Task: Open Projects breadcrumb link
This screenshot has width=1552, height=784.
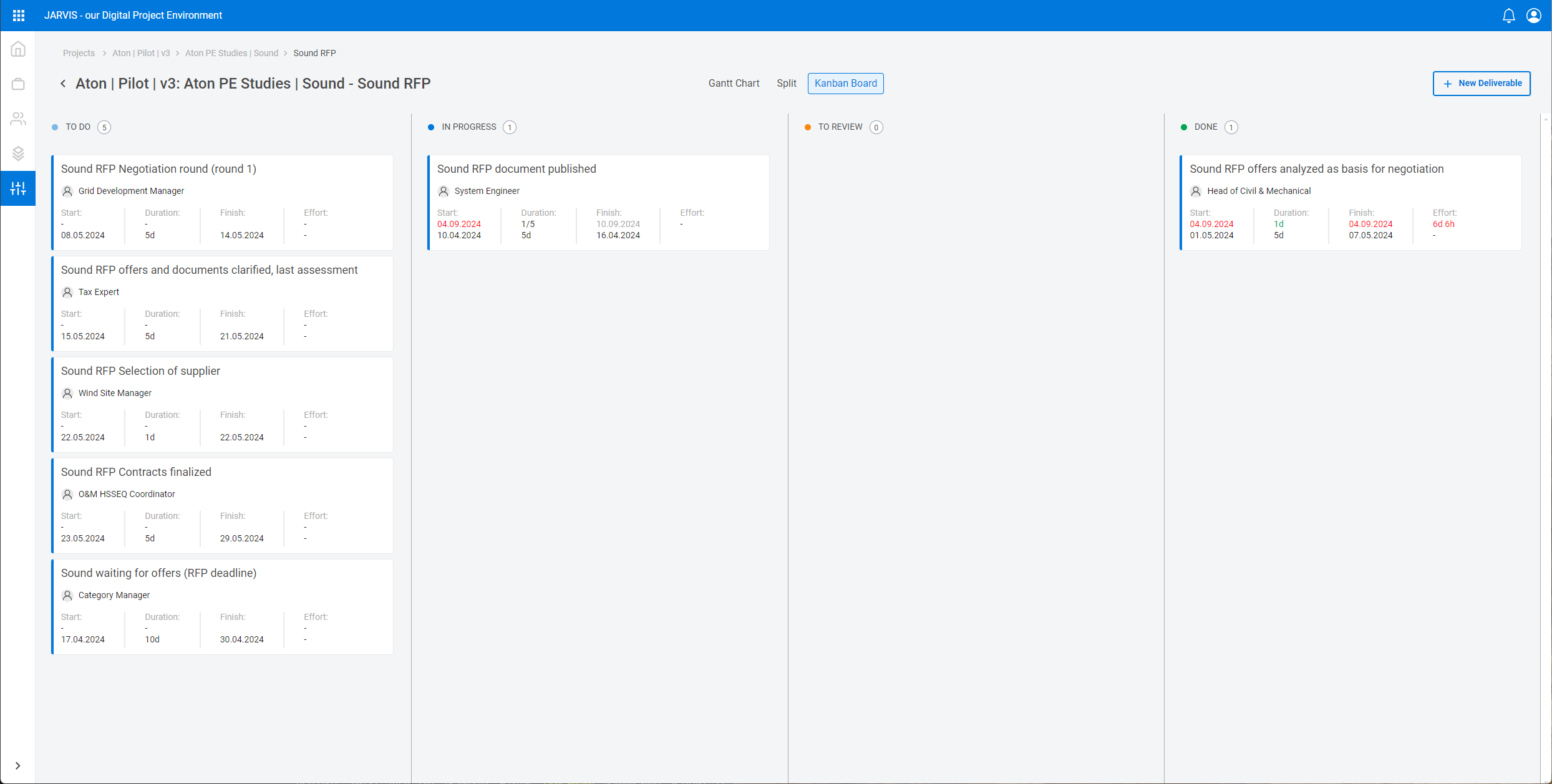Action: (x=79, y=53)
